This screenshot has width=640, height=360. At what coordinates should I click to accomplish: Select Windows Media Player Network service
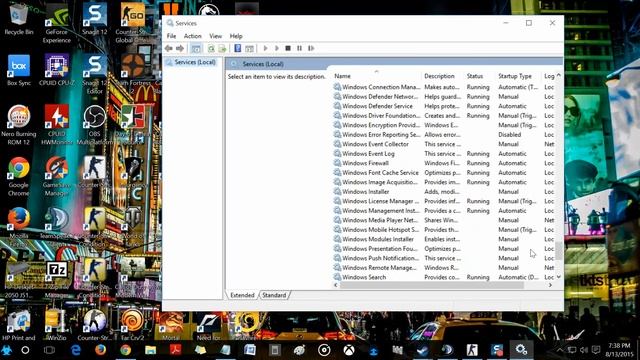pos(444,220)
